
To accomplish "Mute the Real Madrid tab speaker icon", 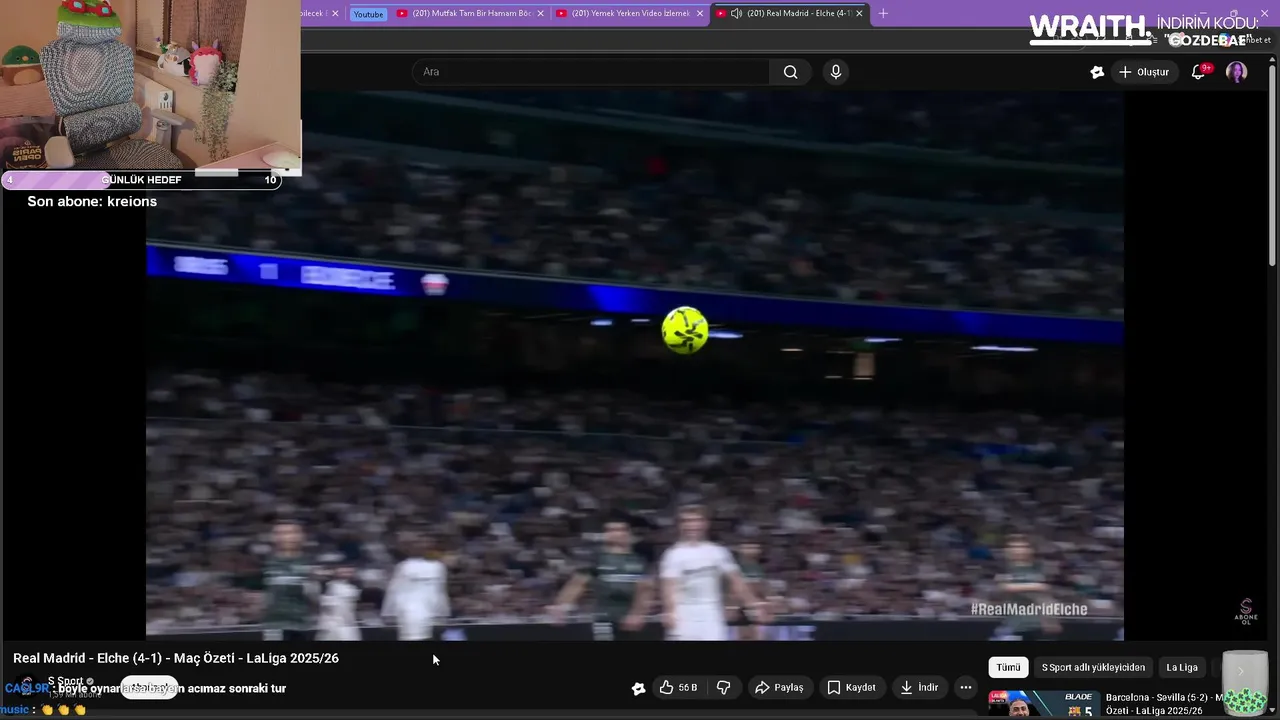I will click(736, 13).
